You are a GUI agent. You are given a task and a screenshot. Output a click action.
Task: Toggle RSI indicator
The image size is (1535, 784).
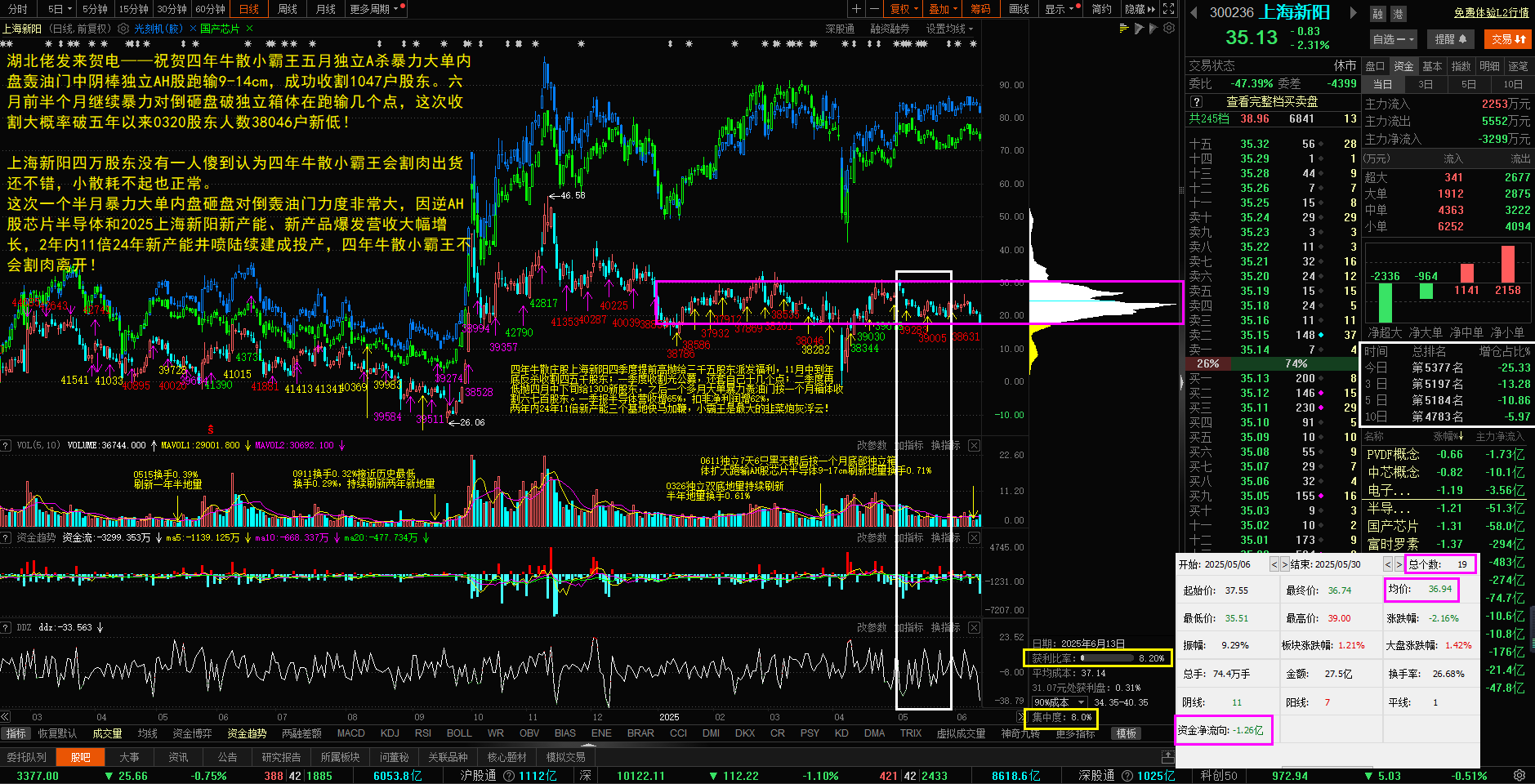click(423, 733)
